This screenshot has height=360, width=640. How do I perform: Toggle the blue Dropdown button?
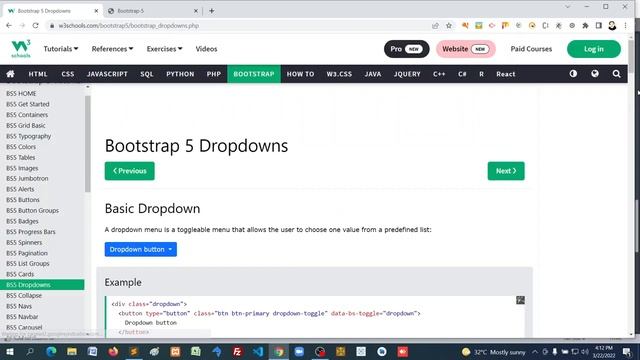pyautogui.click(x=140, y=249)
